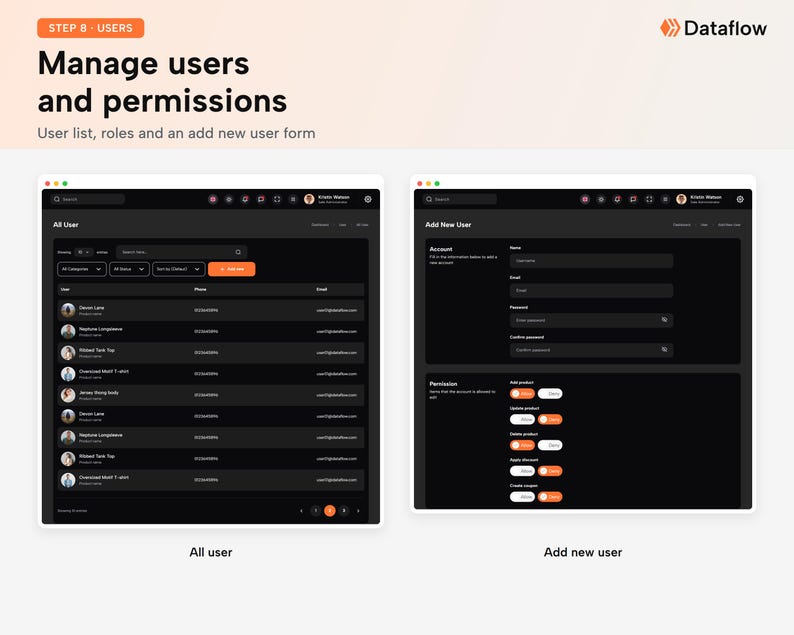Click first Devon Lane row avatar
This screenshot has width=794, height=635.
[68, 310]
